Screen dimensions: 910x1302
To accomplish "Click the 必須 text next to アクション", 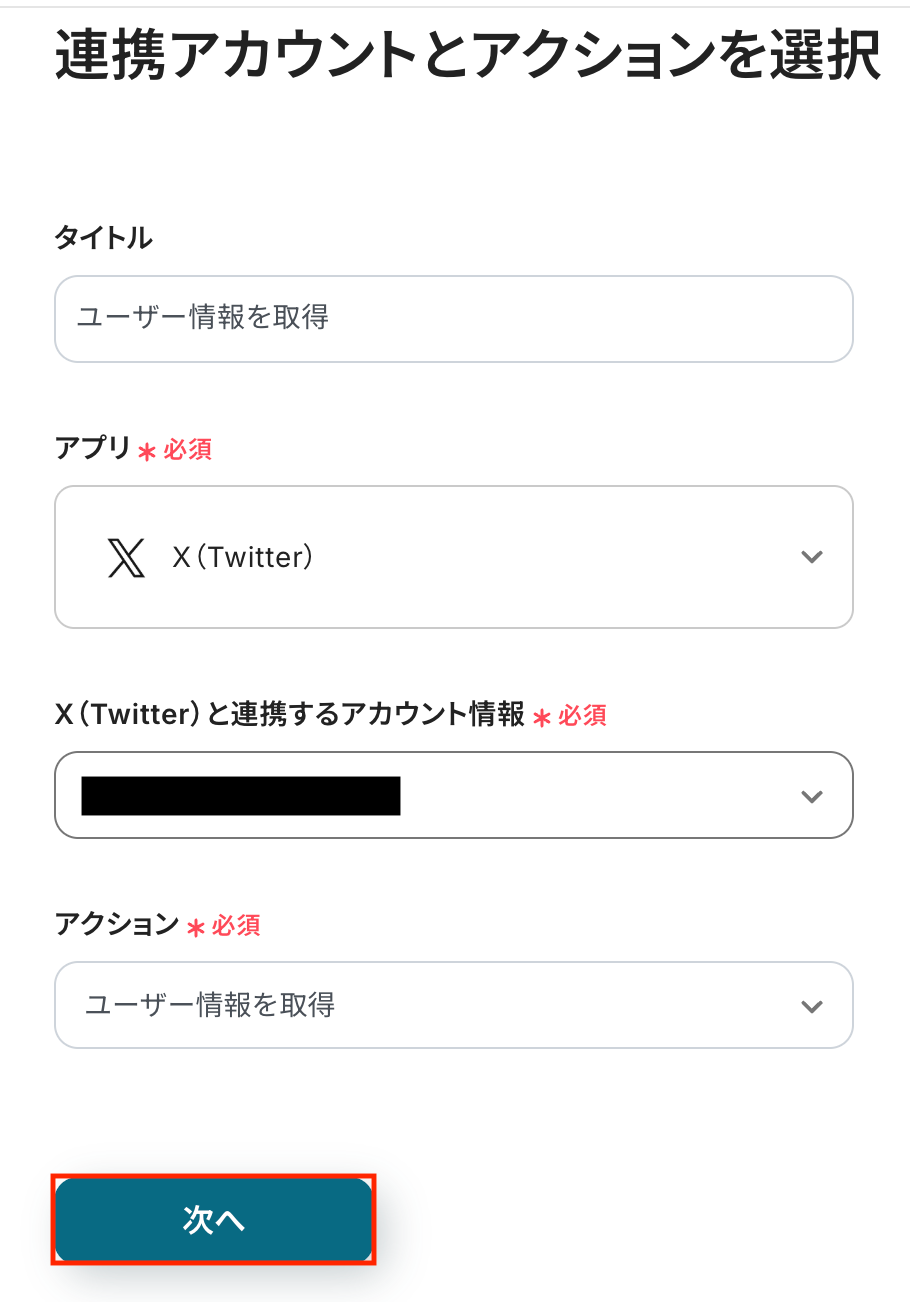I will [x=237, y=926].
